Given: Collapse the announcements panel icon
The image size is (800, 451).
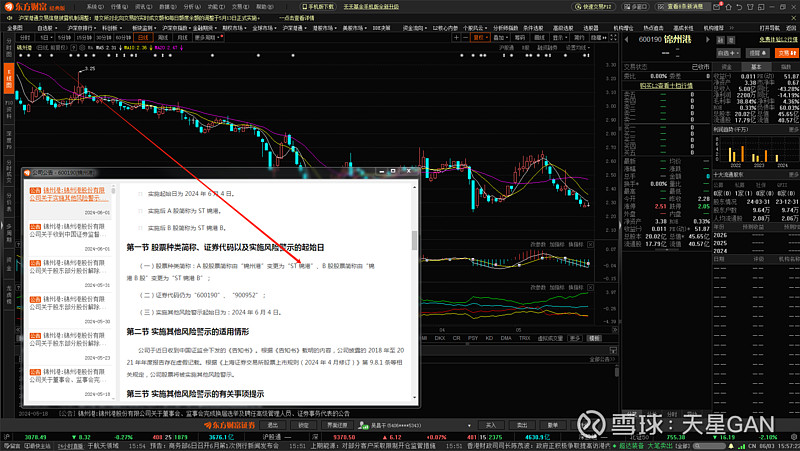Looking at the screenshot, I should point(613,350).
